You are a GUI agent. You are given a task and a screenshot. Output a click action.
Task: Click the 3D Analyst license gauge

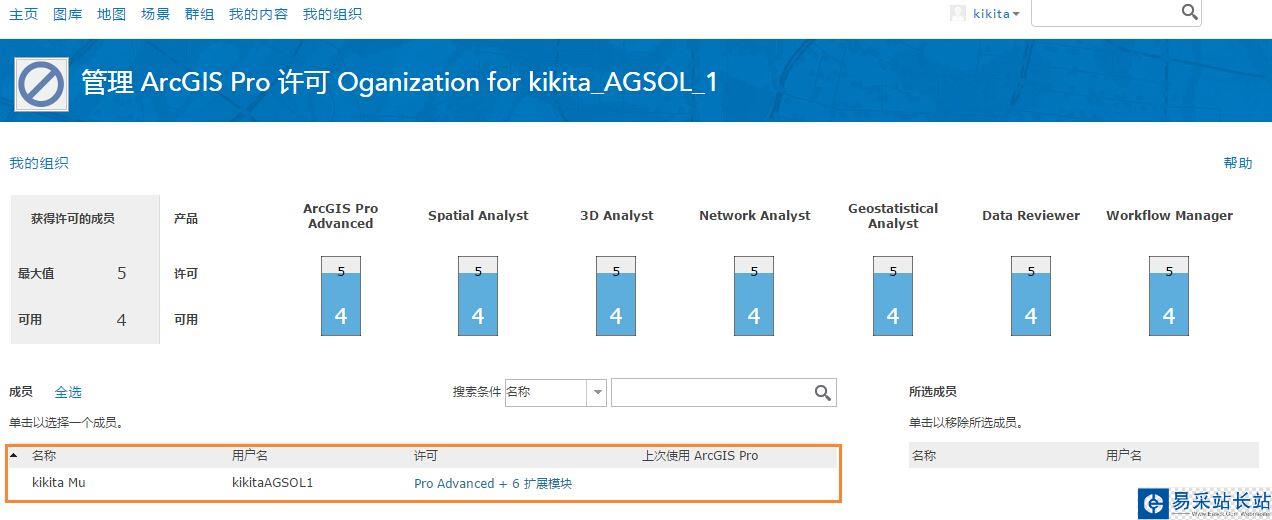pos(616,296)
